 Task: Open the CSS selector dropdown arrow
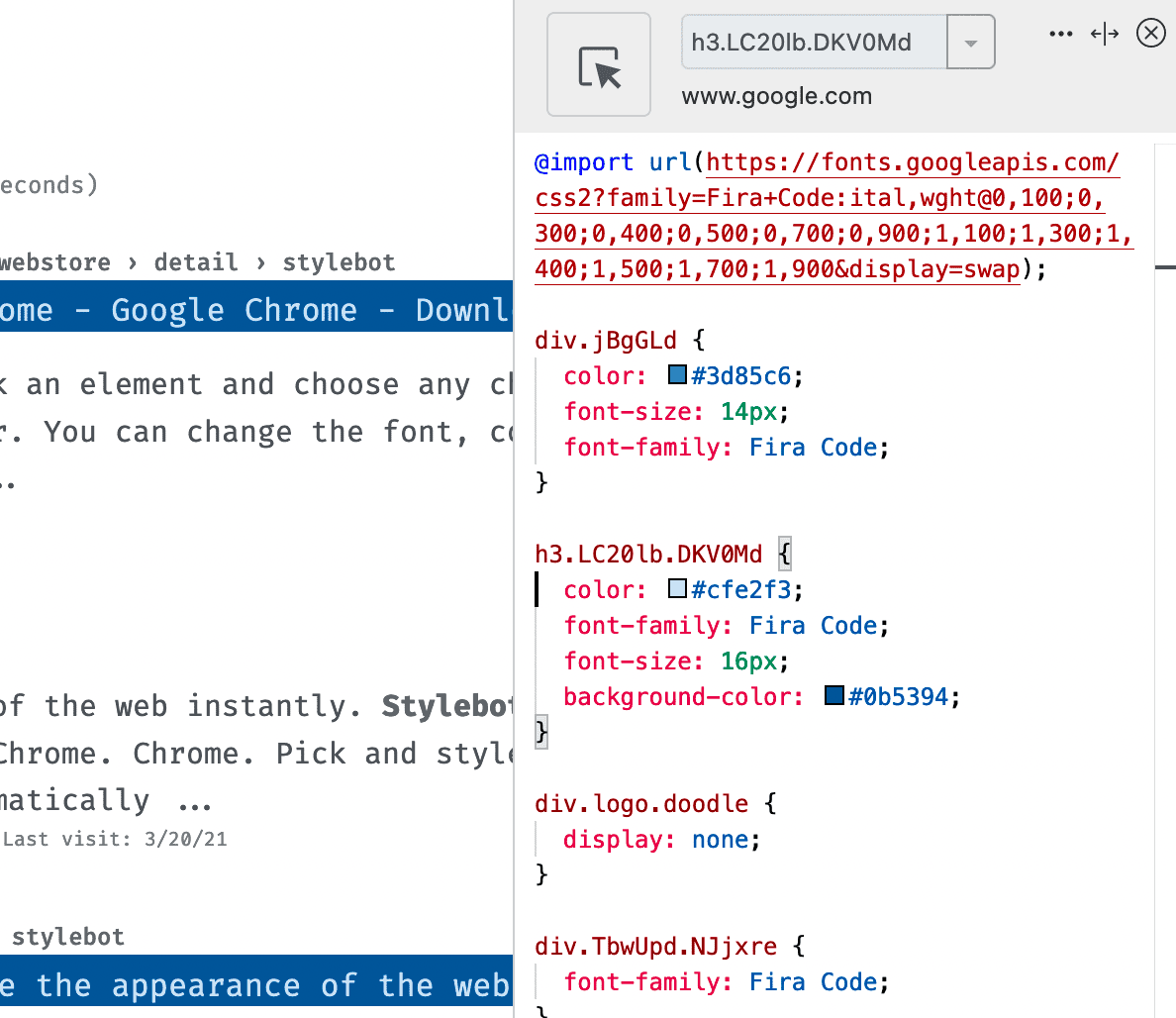[x=968, y=42]
